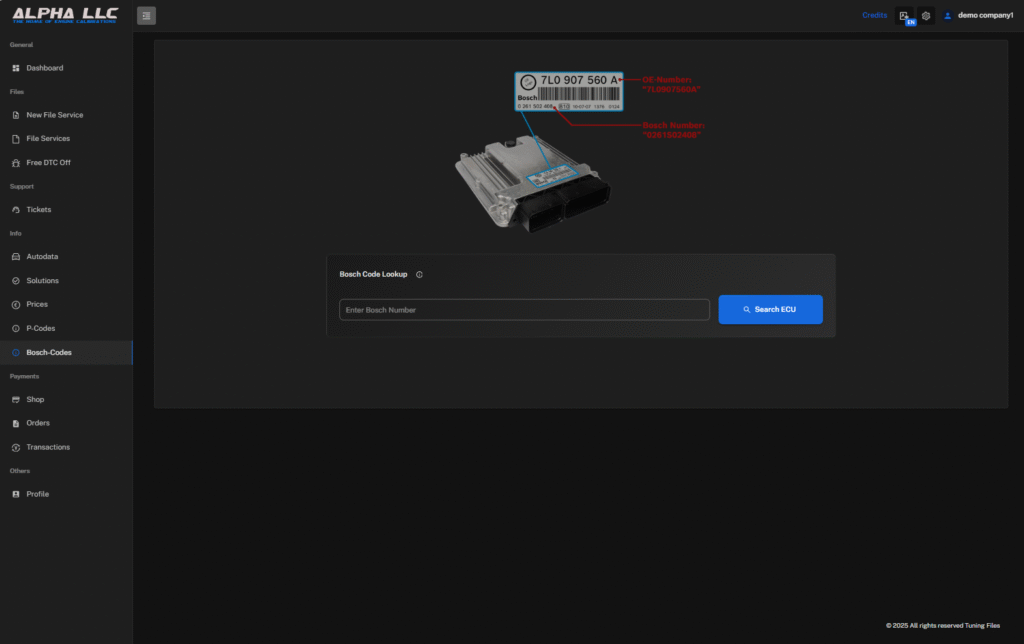Screen dimensions: 1024x644
Task: Select Bosch-Codes in the sidebar
Action: tap(66, 353)
